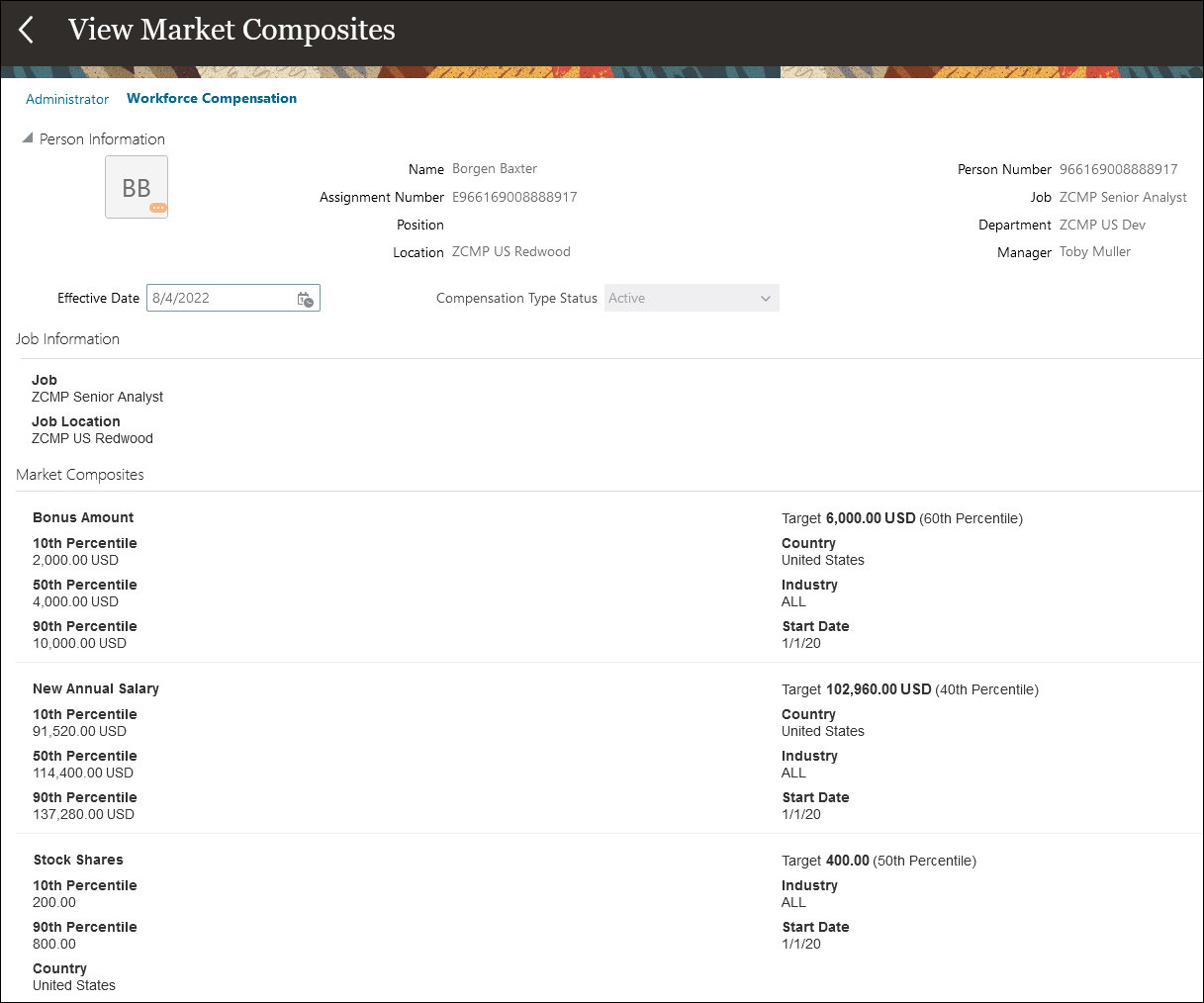Click the manager name Toby Muller
Screen dimensions: 1204x1003
click(x=1094, y=252)
